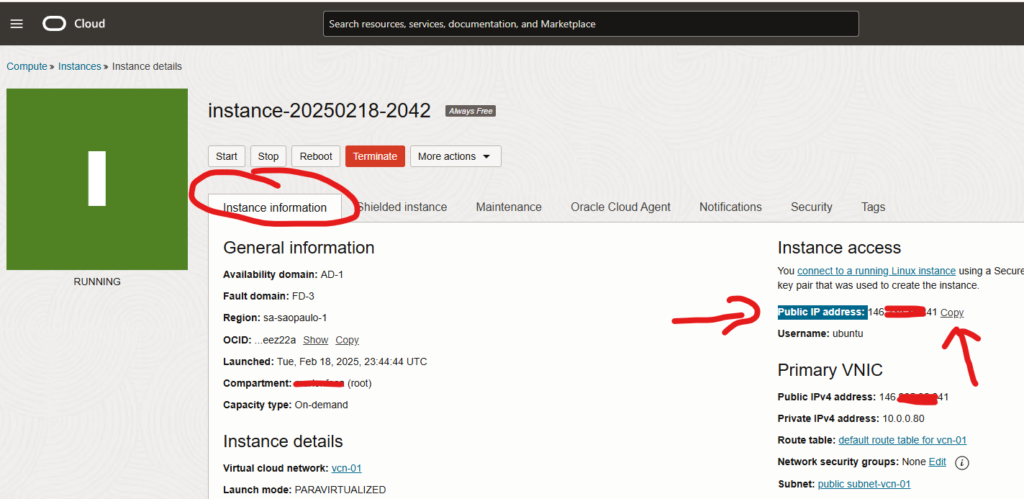This screenshot has width=1024, height=499.
Task: Click the Primary VNIC heading
Action: pyautogui.click(x=830, y=370)
